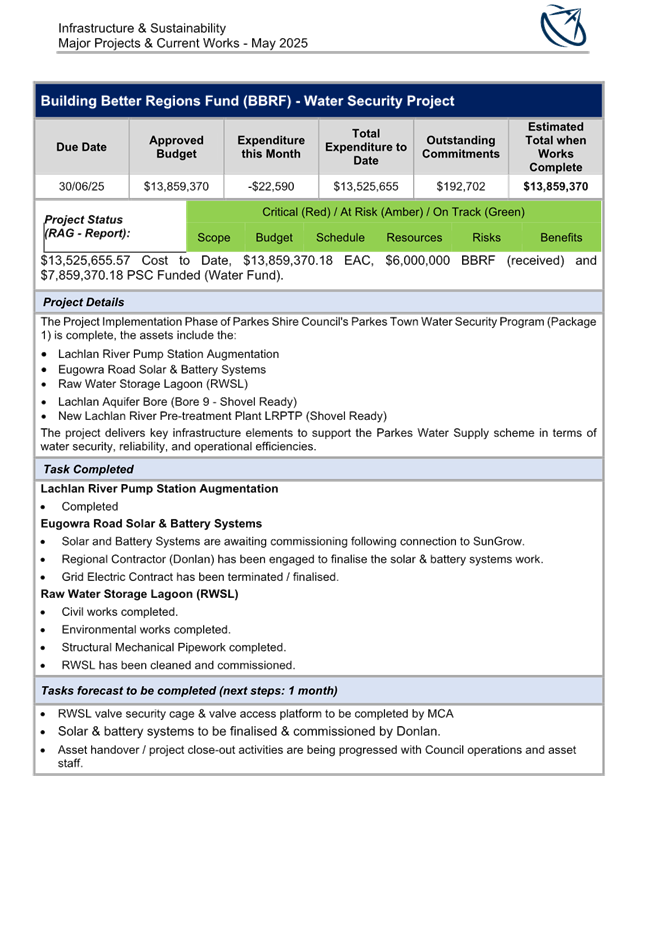The image size is (645, 934).
Task: Click the green Risks status cell
Action: (487, 238)
